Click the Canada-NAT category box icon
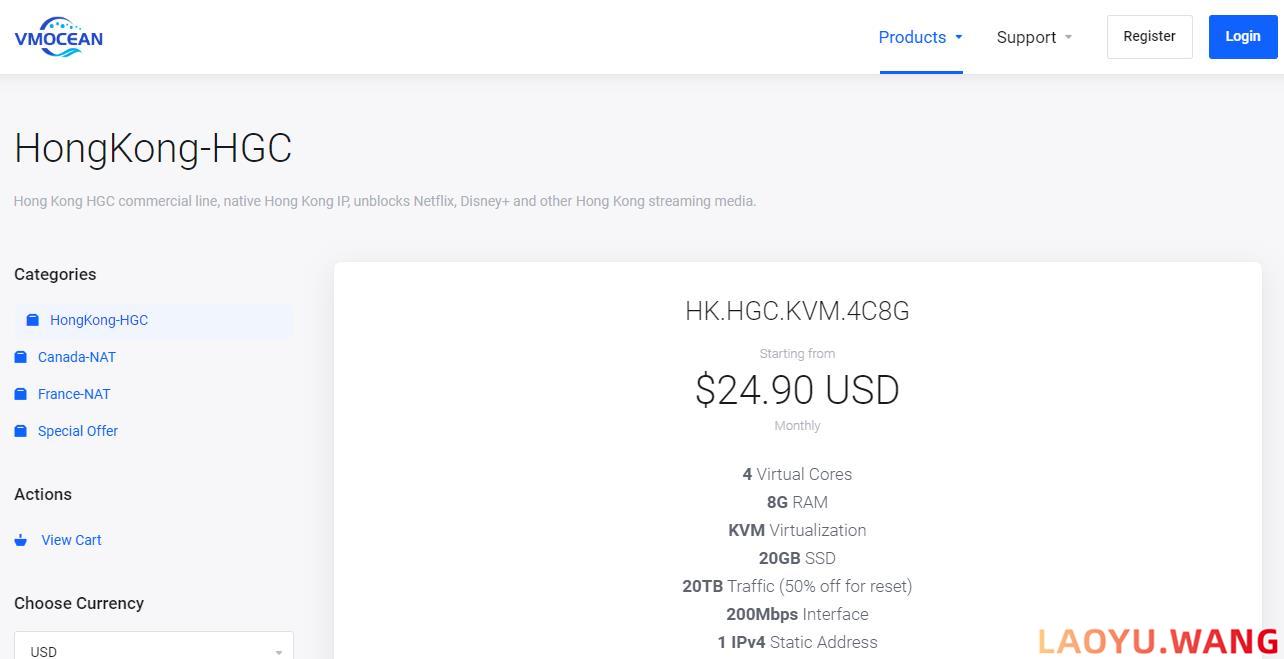The width and height of the screenshot is (1284, 659). point(21,357)
